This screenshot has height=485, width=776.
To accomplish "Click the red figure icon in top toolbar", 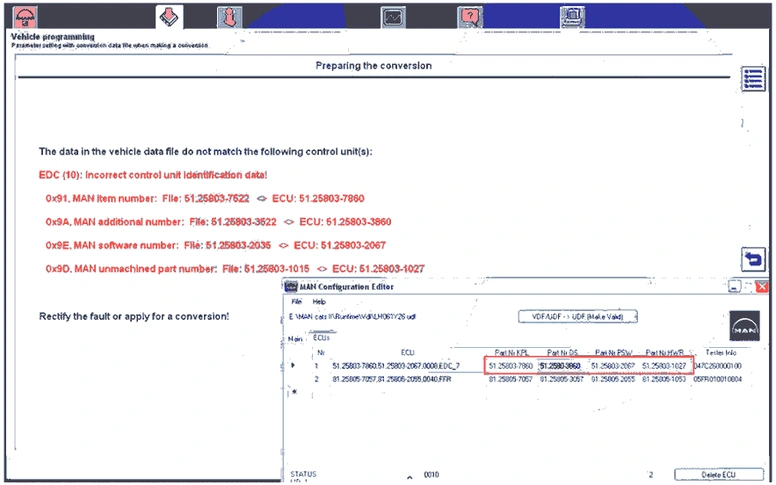I will click(229, 16).
